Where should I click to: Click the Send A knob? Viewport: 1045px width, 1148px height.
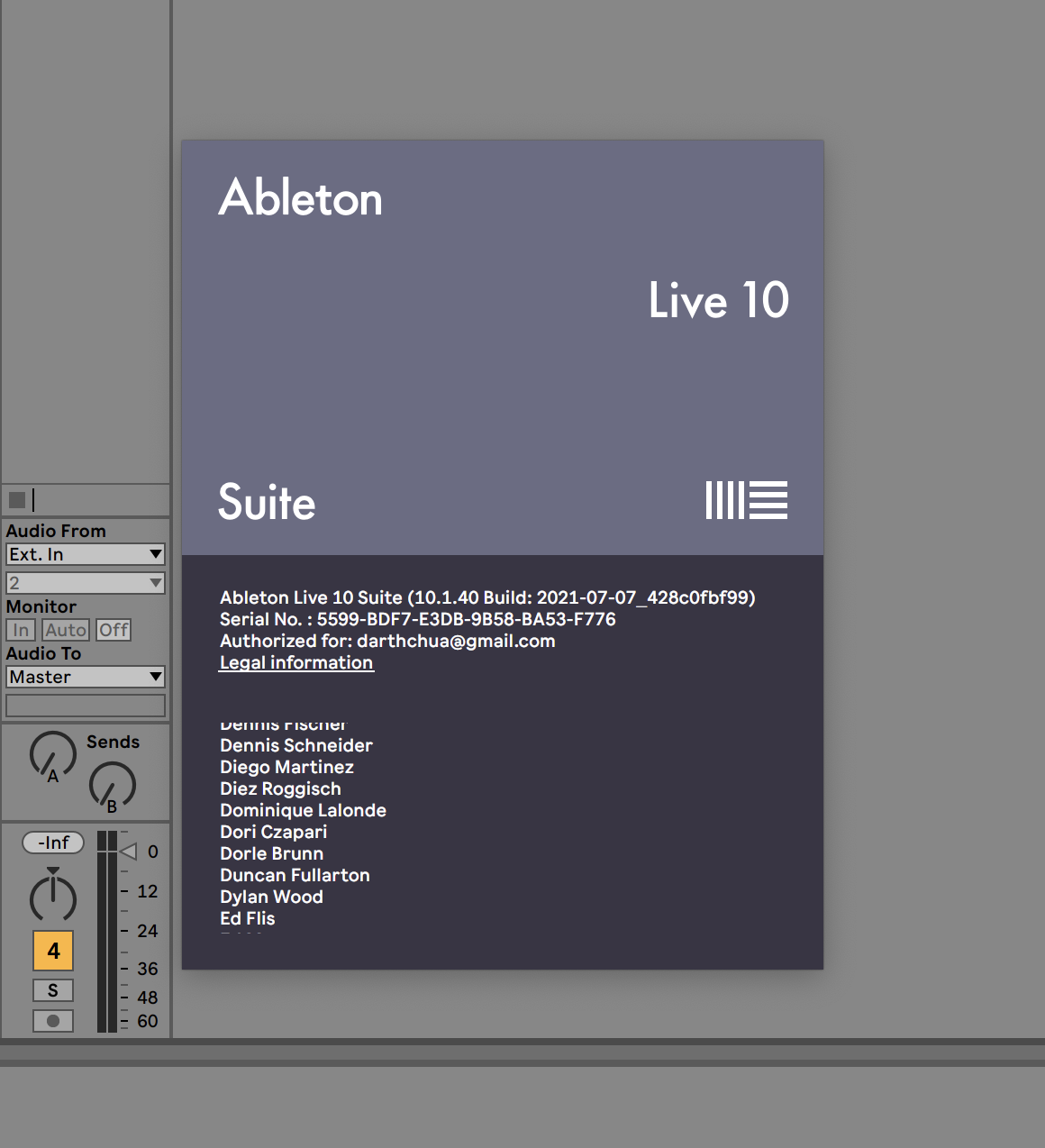(53, 755)
